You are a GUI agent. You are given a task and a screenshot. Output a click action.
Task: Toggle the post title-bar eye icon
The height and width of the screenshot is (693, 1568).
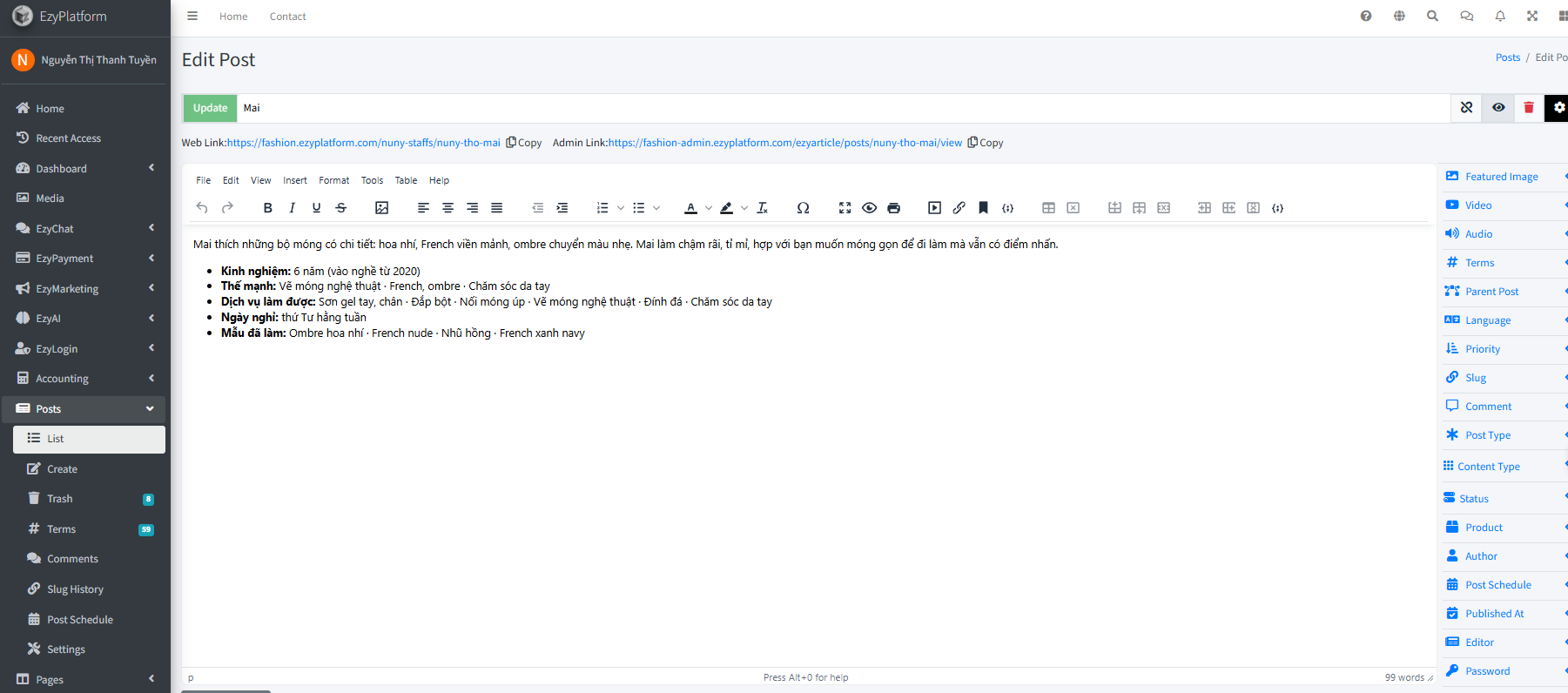point(1498,108)
